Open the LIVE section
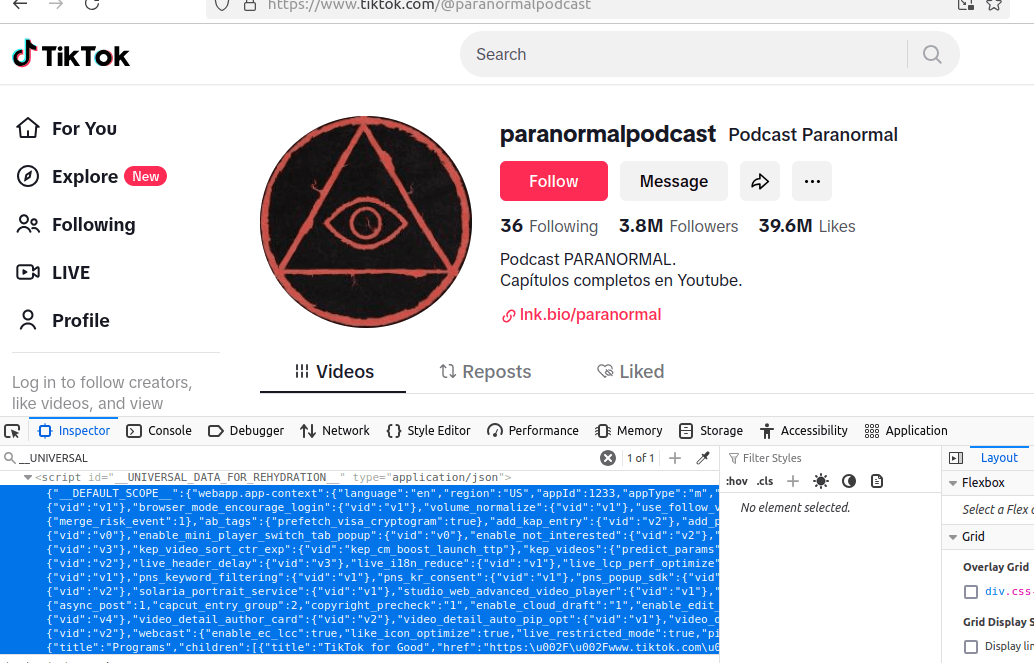 coord(53,272)
